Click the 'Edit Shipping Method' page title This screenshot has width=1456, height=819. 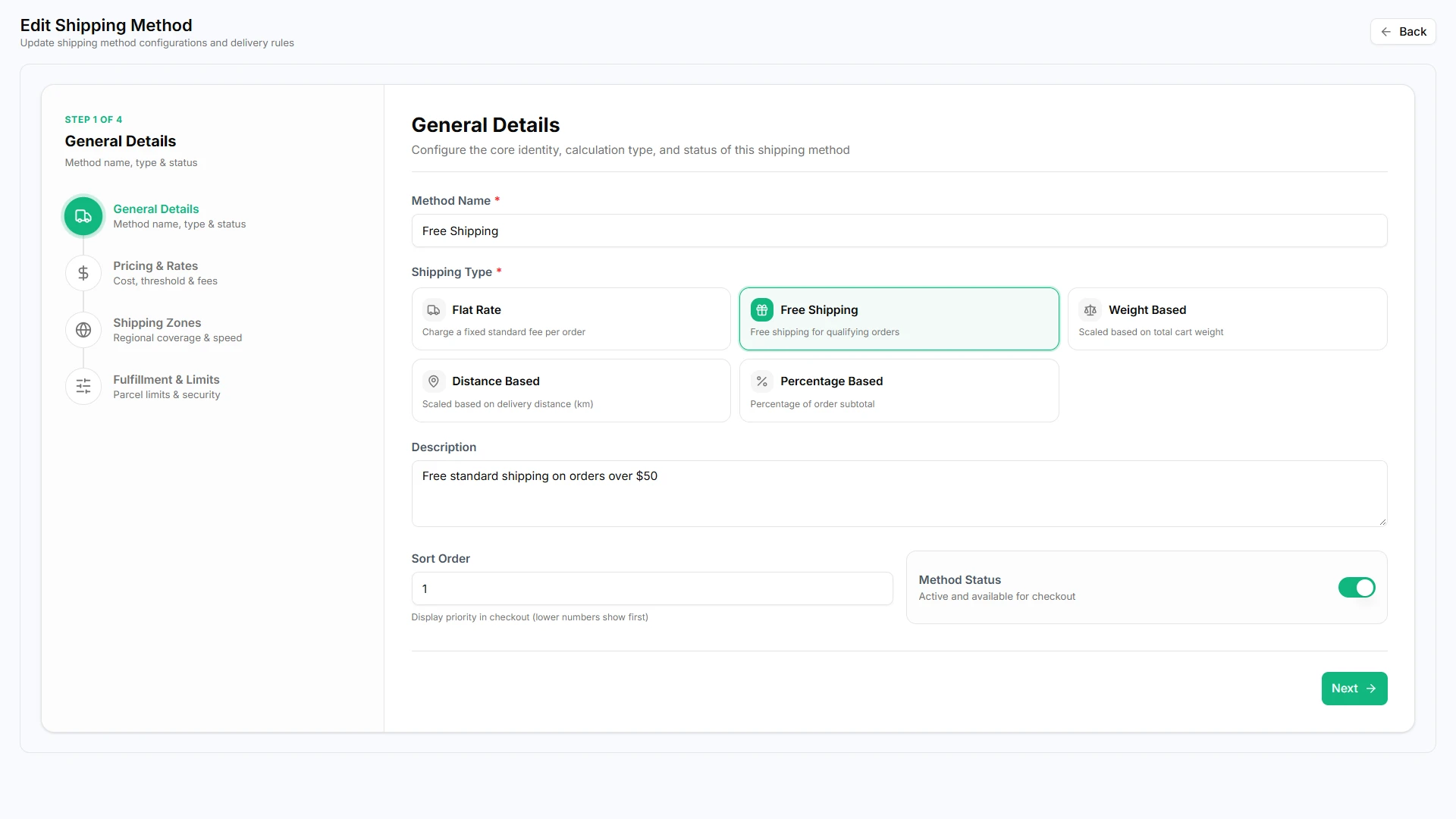pyautogui.click(x=106, y=25)
